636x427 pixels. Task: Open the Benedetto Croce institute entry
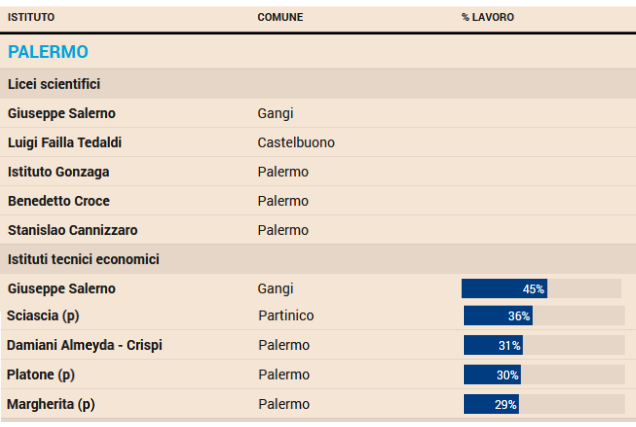pos(58,201)
